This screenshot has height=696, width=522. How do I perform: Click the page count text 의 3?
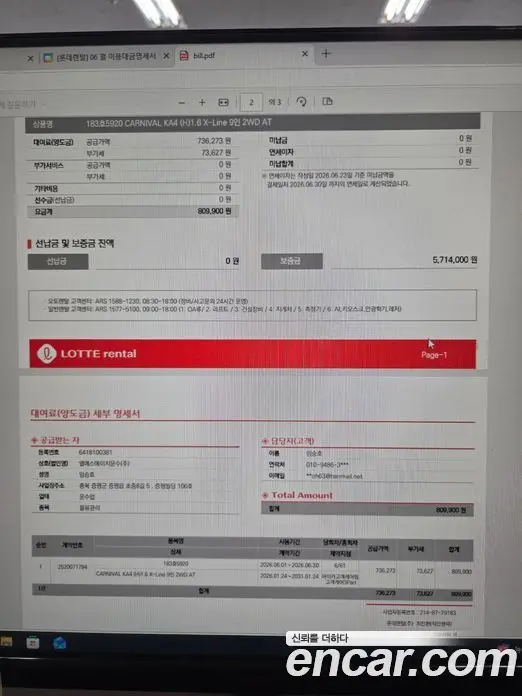click(x=275, y=102)
